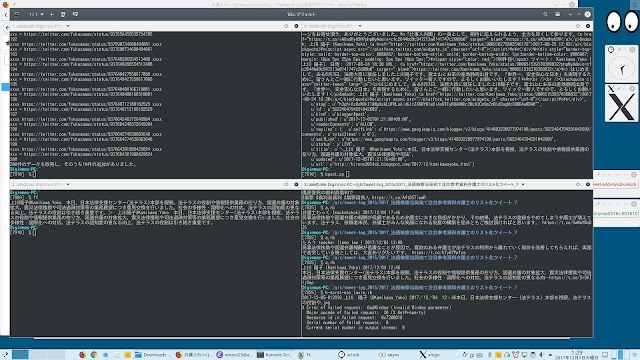
Task: Open terminal 4 title dropdown arrow
Action: (x=360, y=26)
